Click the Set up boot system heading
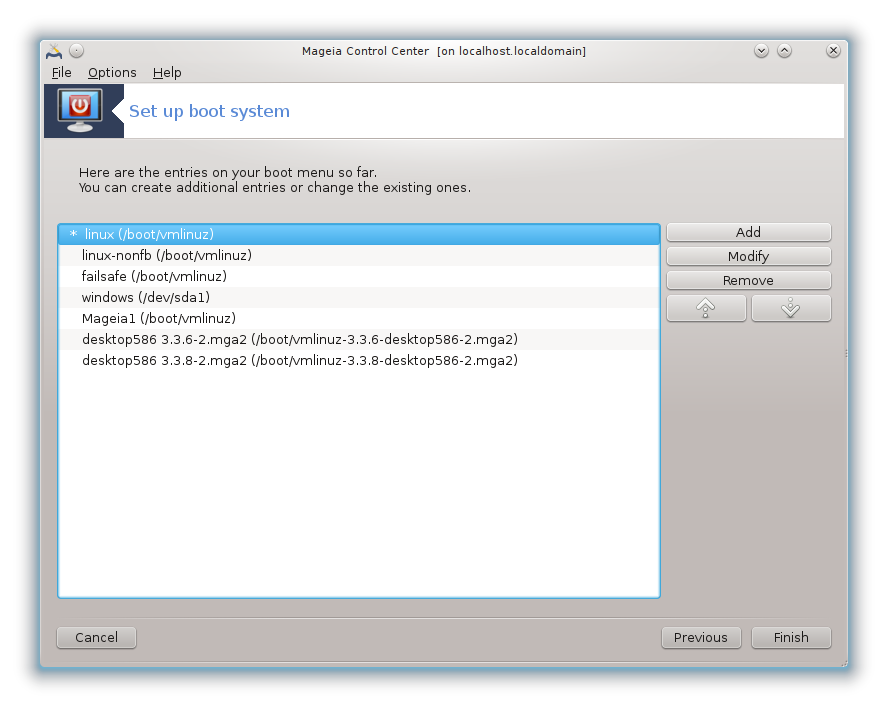This screenshot has width=888, height=707. [210, 111]
